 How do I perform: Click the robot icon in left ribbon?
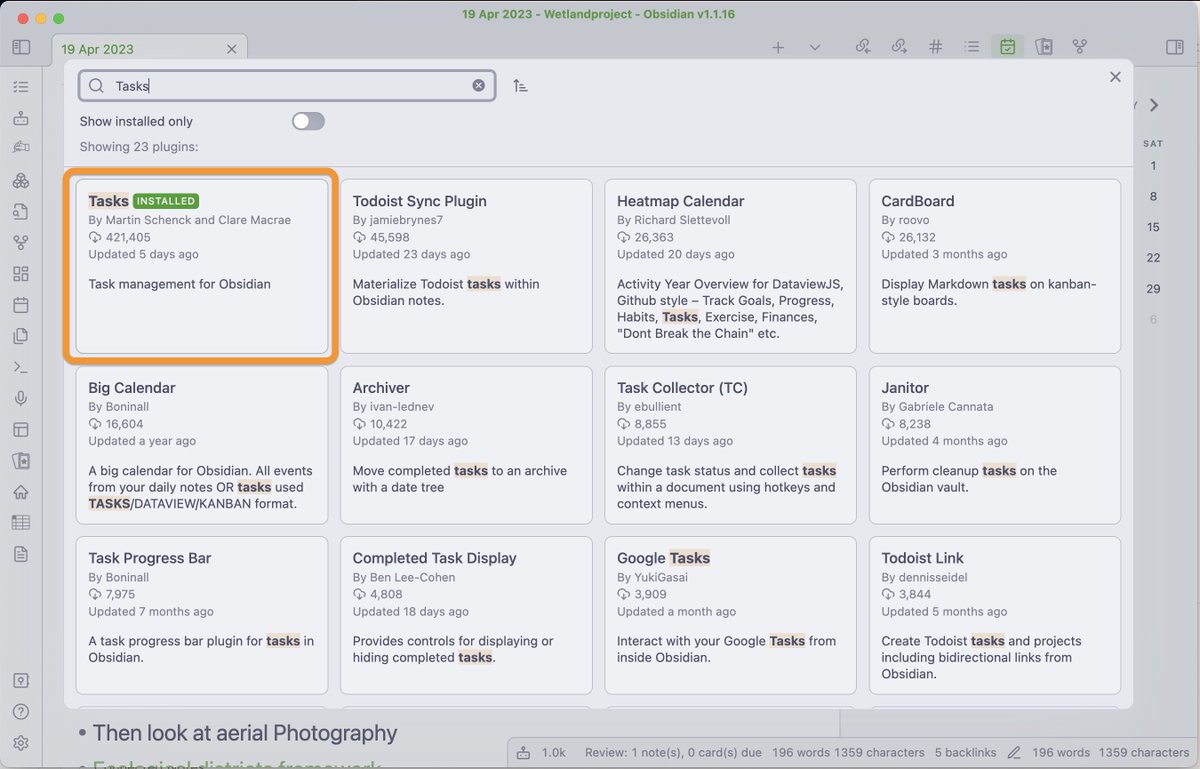(21, 118)
